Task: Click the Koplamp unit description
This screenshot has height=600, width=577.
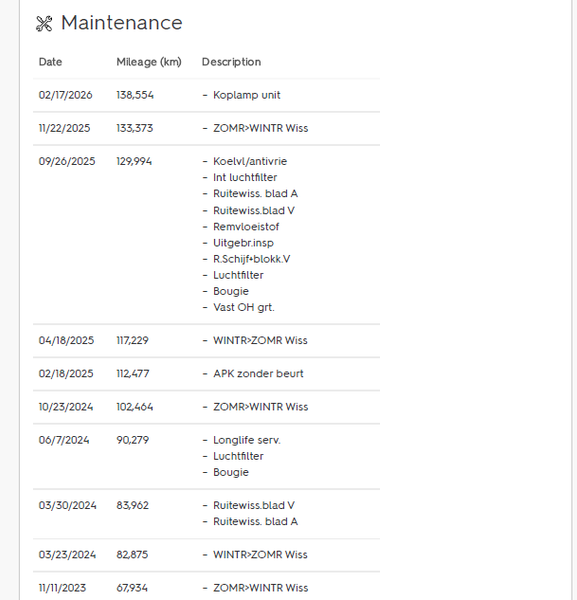Action: click(x=246, y=95)
